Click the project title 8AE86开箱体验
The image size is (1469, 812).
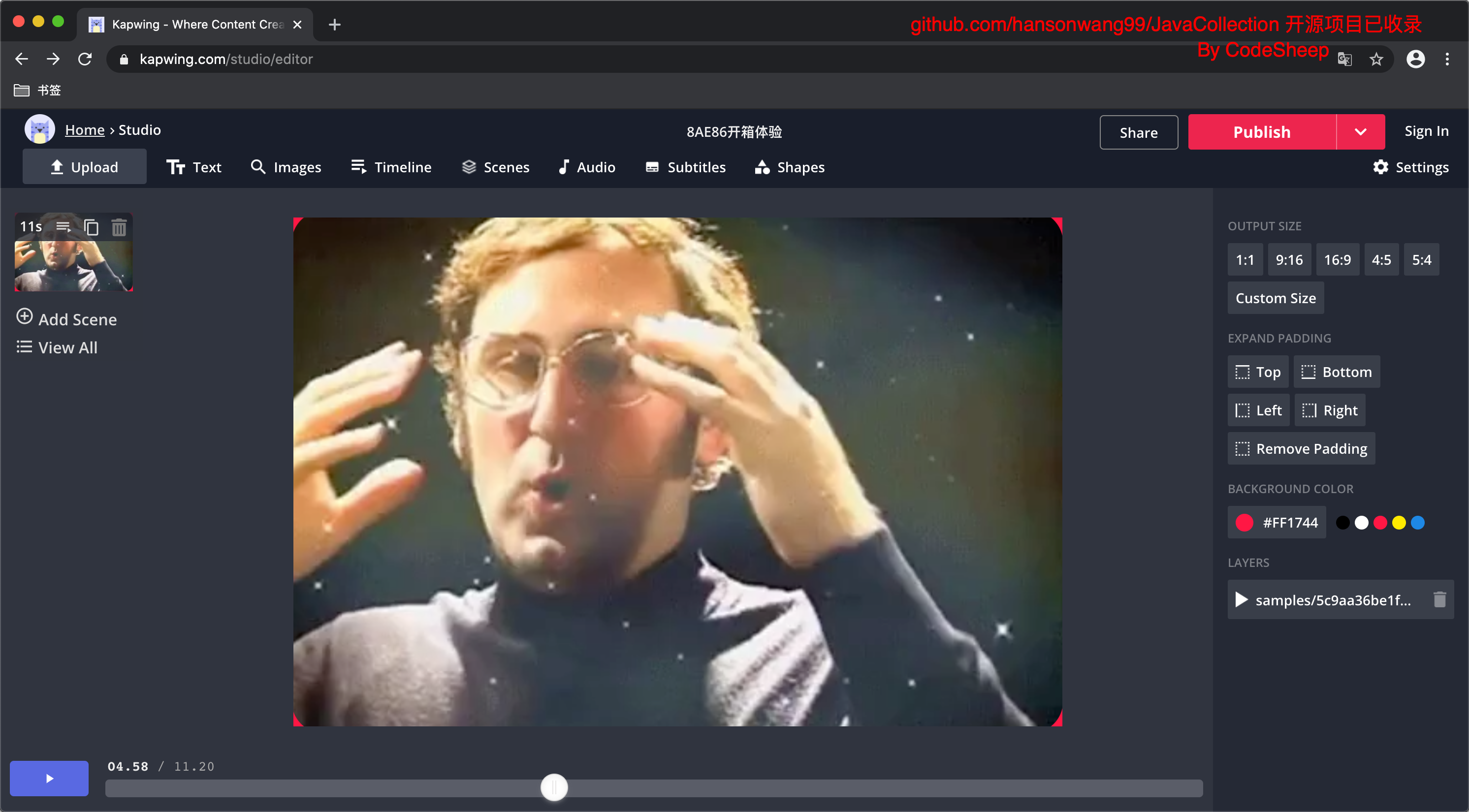point(734,132)
